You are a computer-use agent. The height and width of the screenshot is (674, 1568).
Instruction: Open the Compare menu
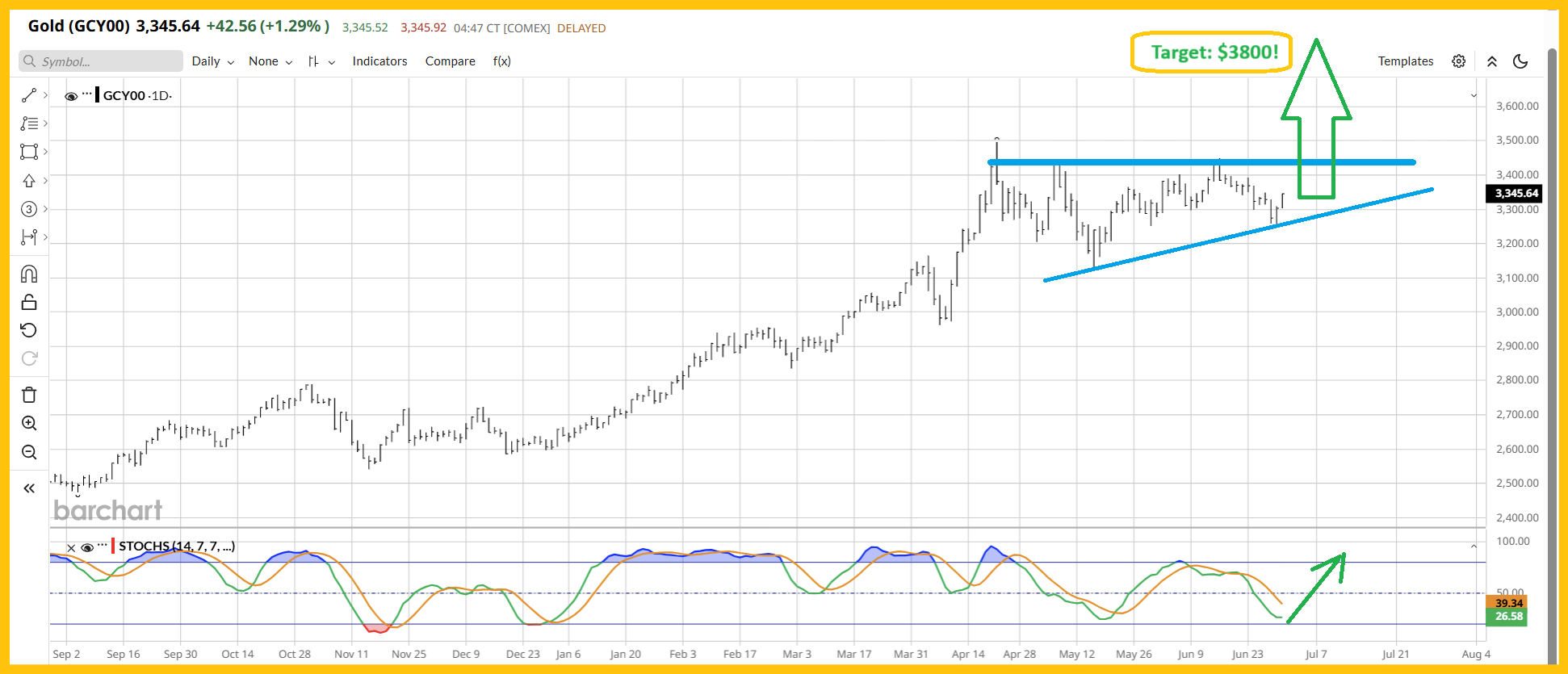450,61
